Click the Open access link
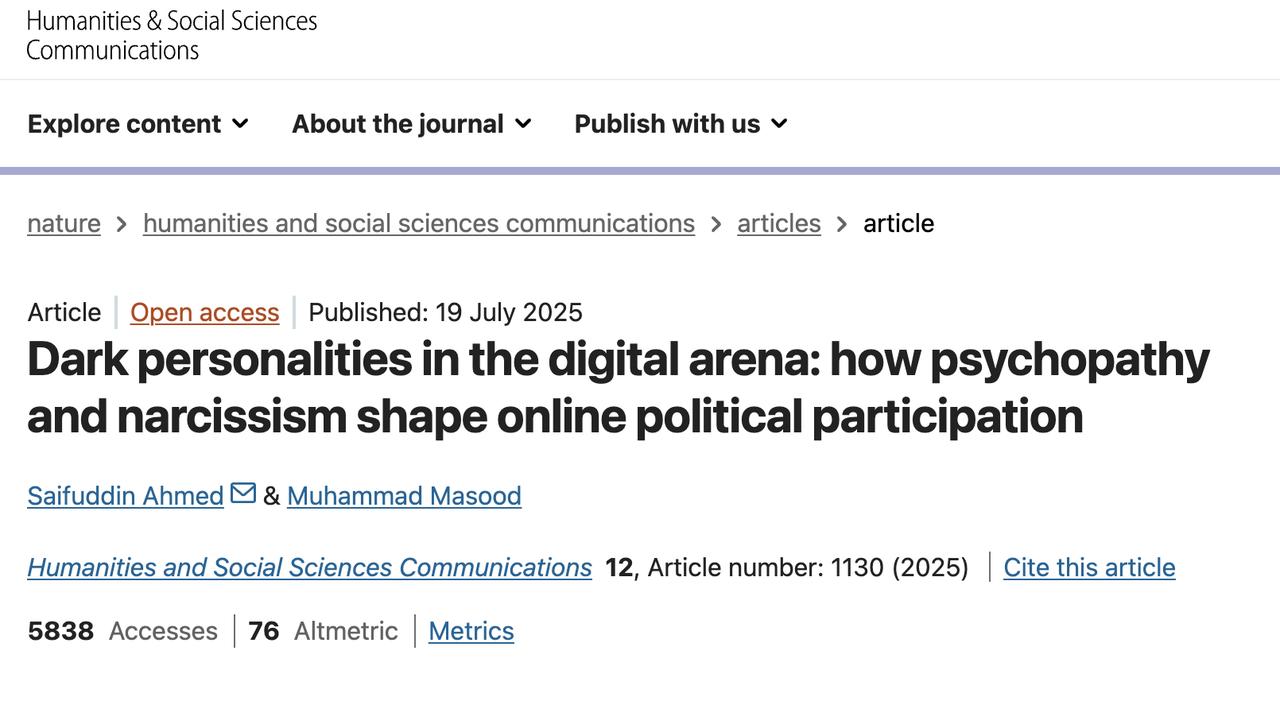The width and height of the screenshot is (1280, 701). [x=204, y=312]
